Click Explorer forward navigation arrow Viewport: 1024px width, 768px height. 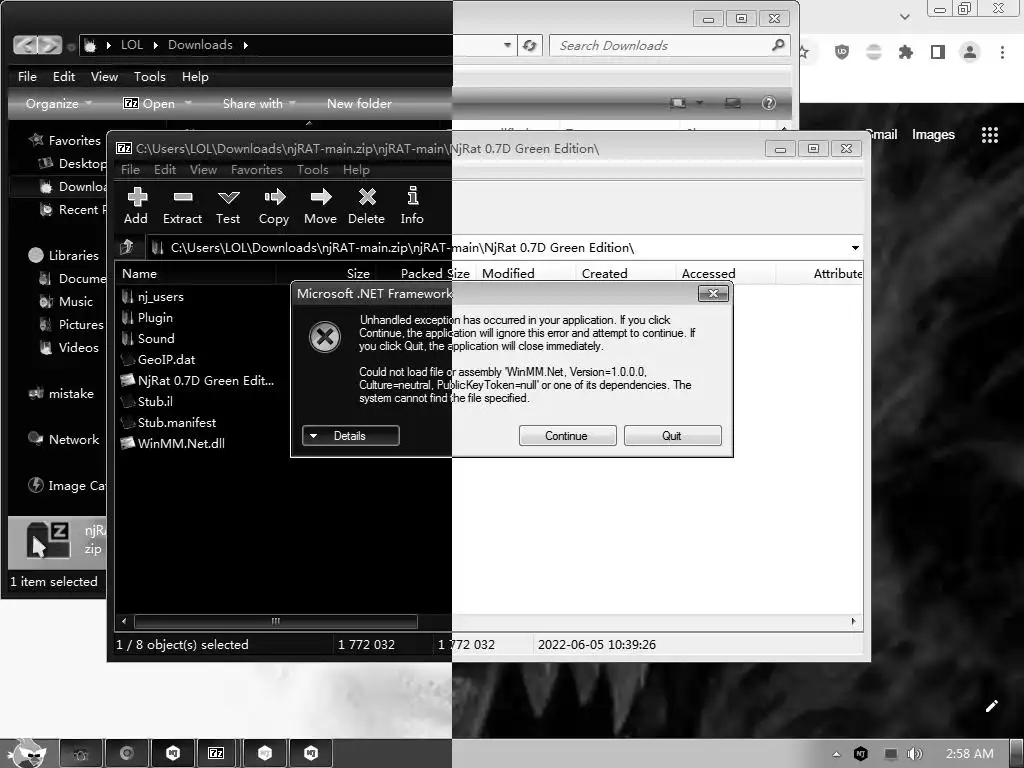pyautogui.click(x=50, y=45)
